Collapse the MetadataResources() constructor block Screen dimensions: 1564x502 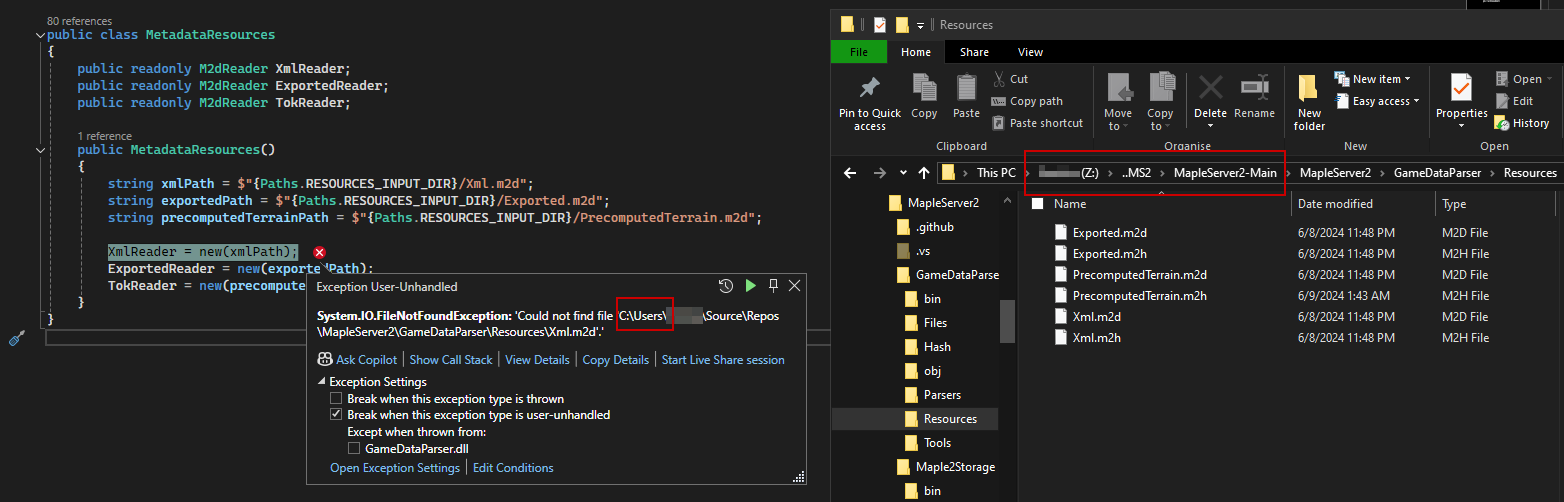coord(40,150)
